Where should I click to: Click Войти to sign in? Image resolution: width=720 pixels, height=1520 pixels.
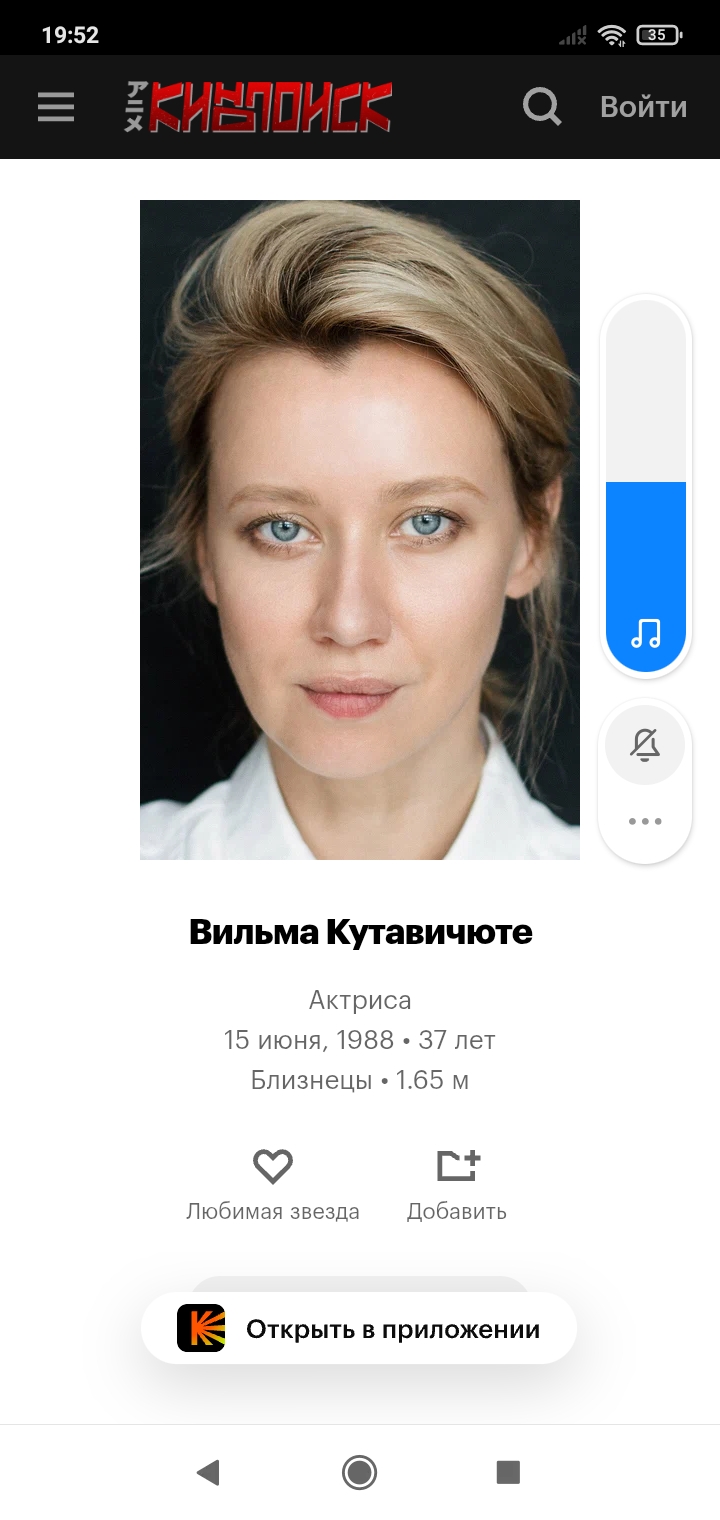643,107
